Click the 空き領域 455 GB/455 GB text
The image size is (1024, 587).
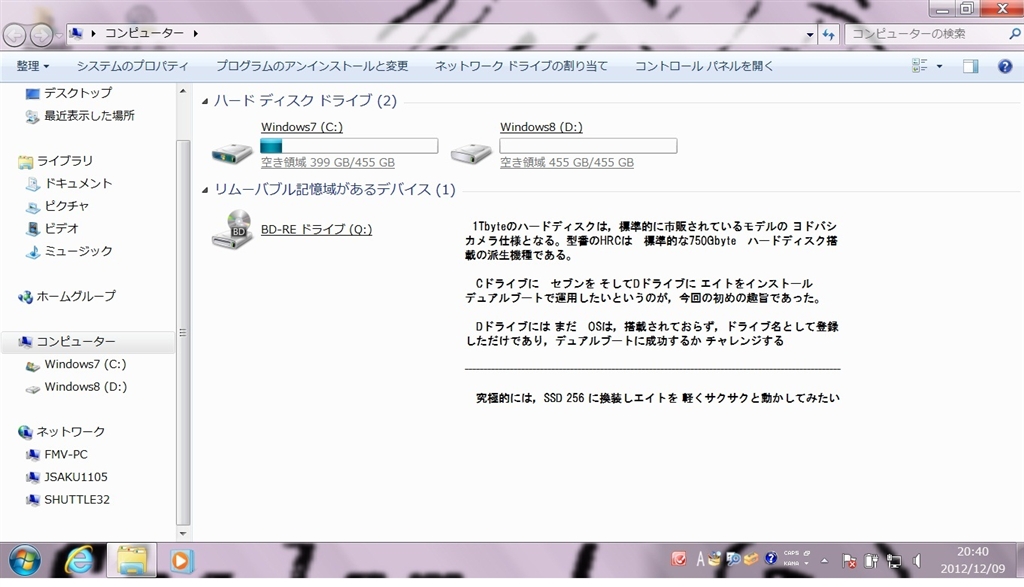pos(567,163)
